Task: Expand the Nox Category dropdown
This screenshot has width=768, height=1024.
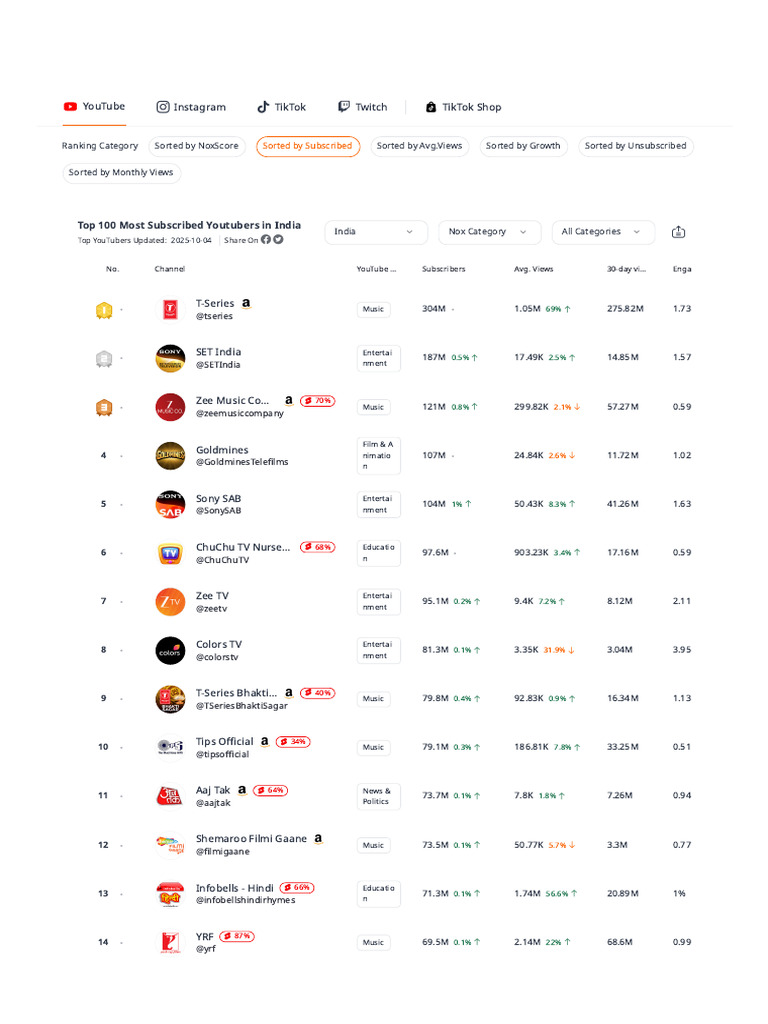Action: 489,232
